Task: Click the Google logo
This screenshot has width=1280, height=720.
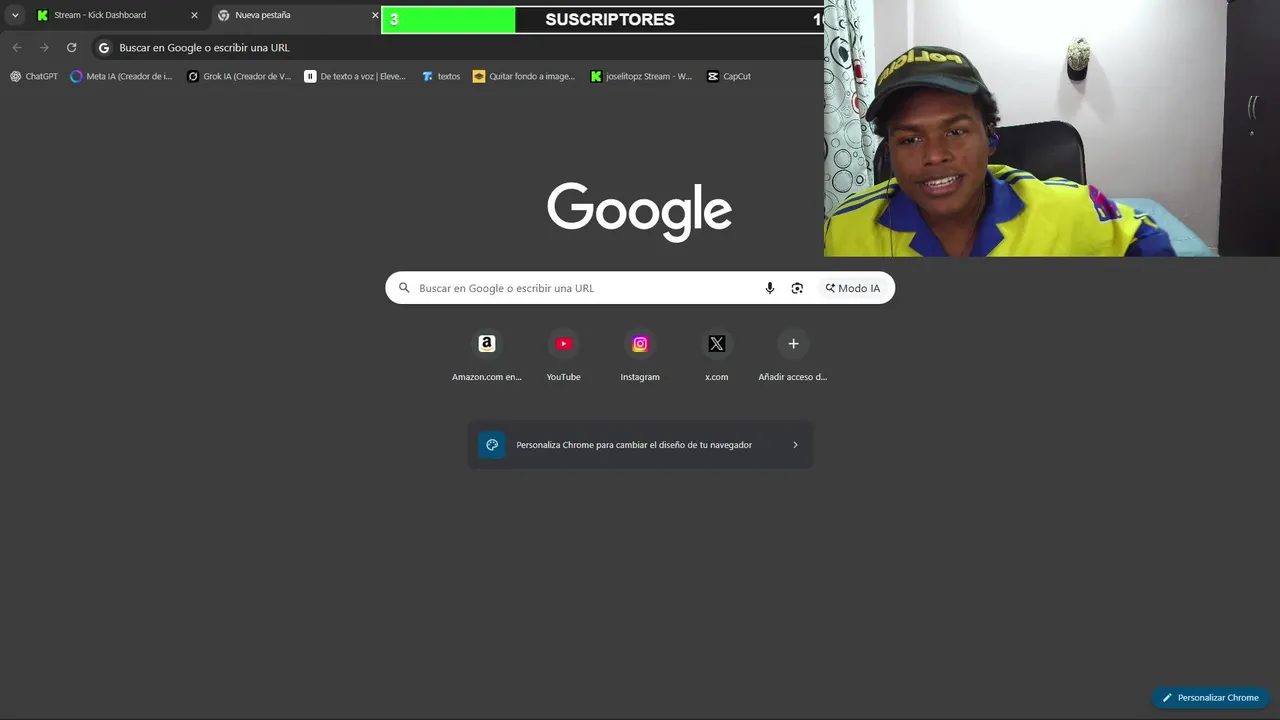Action: [x=640, y=211]
